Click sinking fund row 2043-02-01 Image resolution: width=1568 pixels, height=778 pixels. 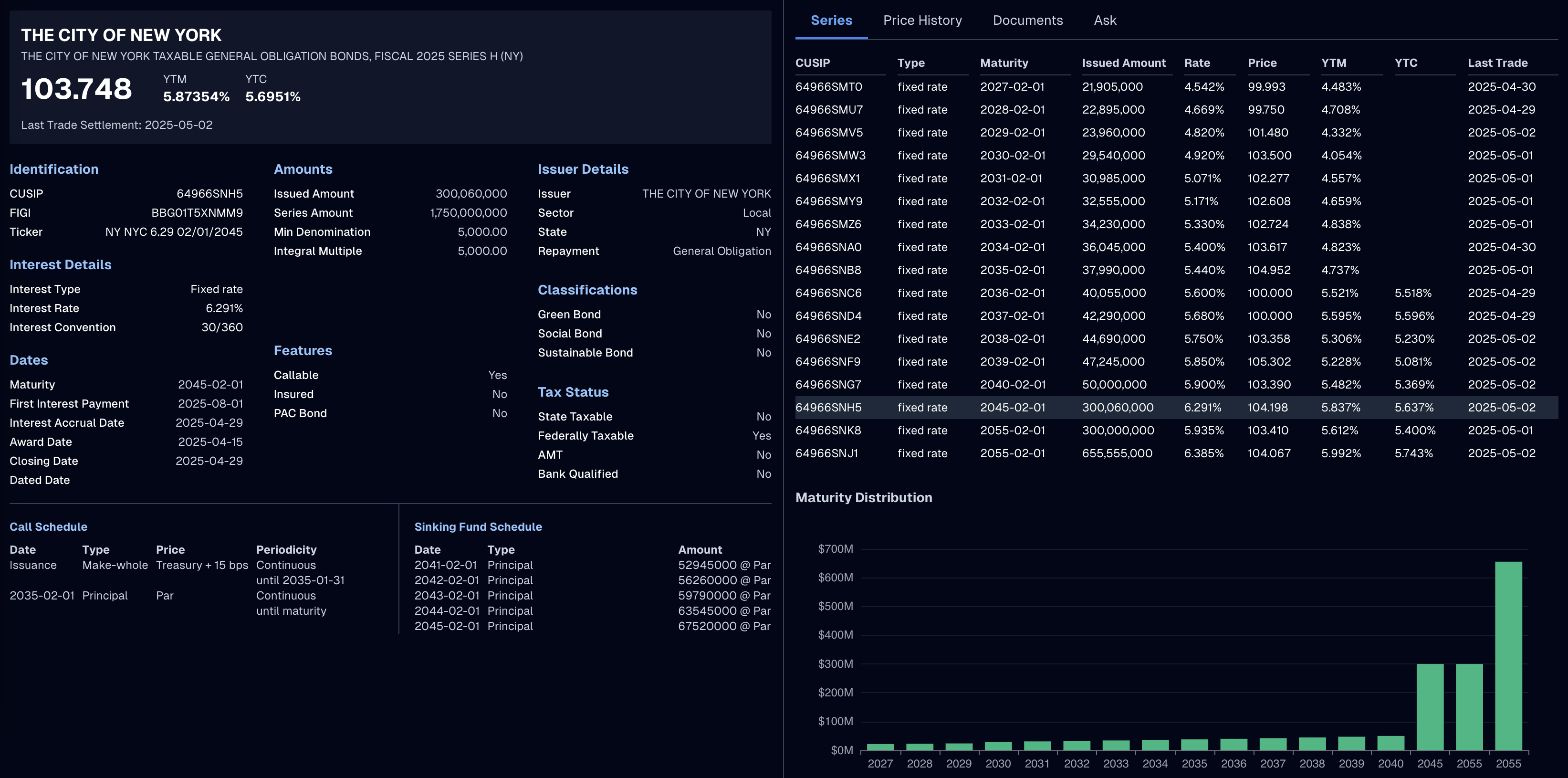592,595
